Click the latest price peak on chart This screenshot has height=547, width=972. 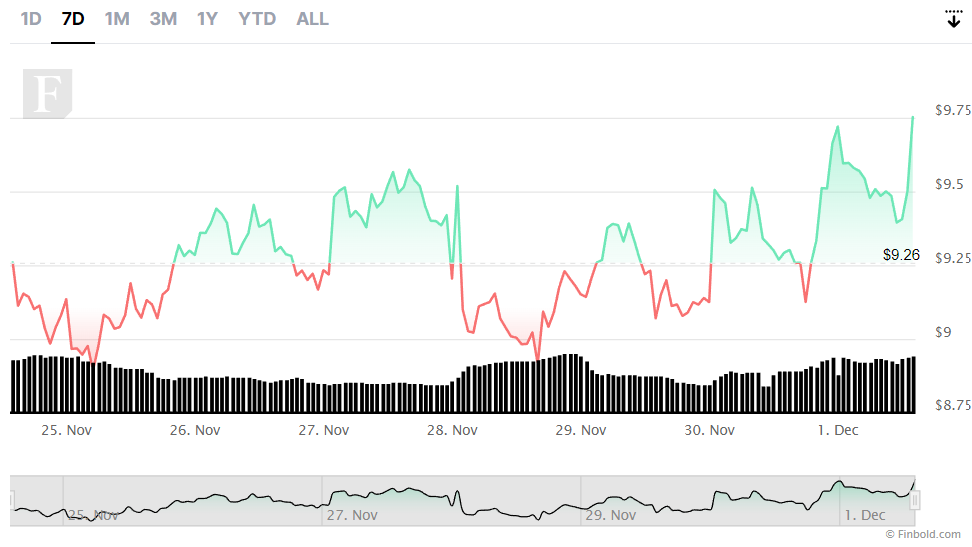[912, 117]
